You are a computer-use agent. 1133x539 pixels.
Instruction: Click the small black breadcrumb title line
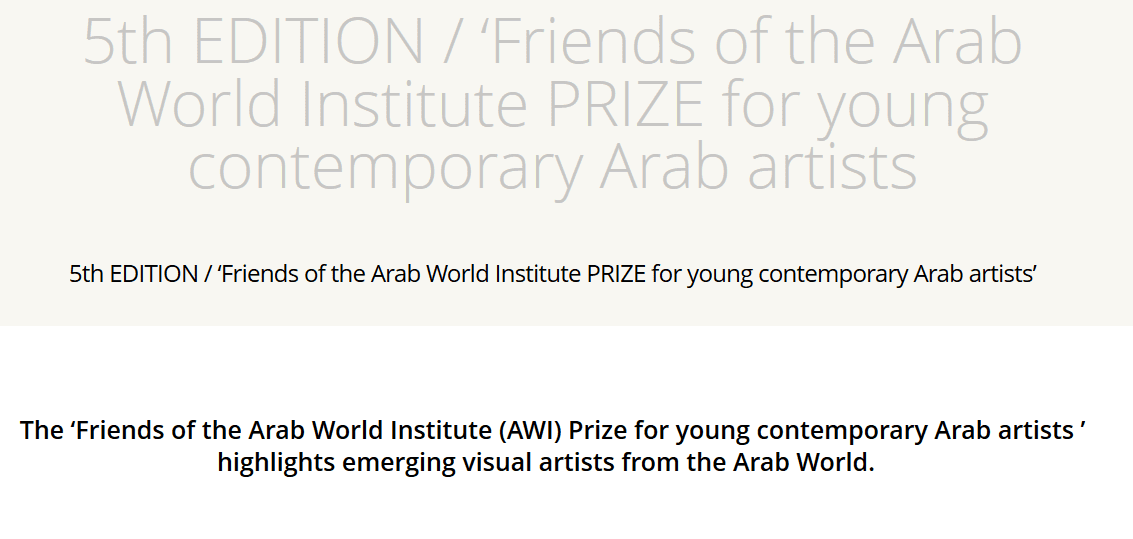(x=552, y=274)
